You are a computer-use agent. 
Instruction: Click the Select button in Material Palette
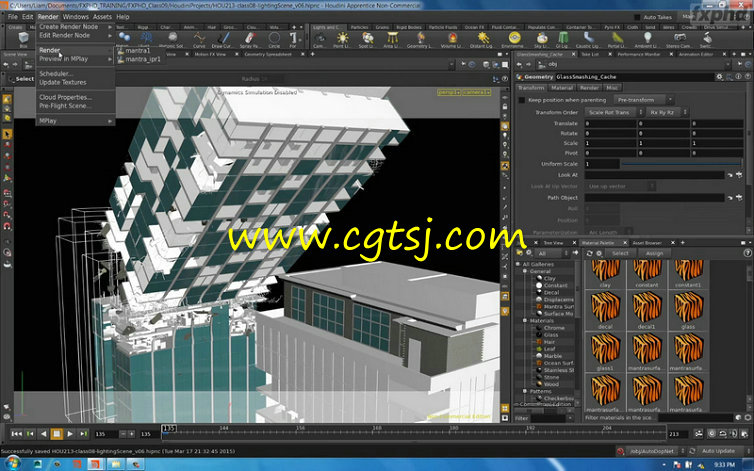point(620,253)
